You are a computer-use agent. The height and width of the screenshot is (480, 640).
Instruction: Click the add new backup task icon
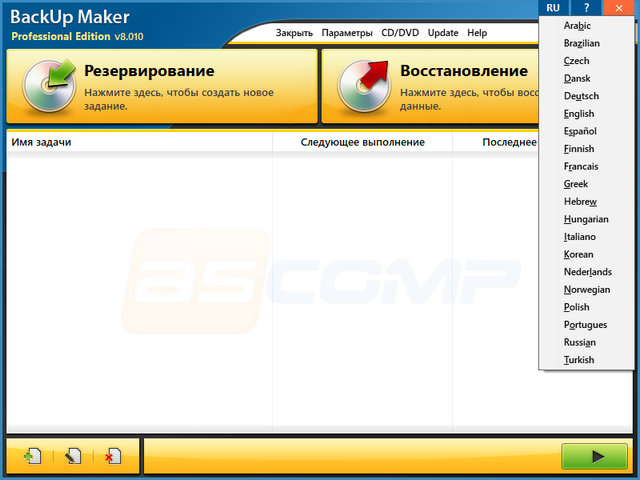pos(33,456)
